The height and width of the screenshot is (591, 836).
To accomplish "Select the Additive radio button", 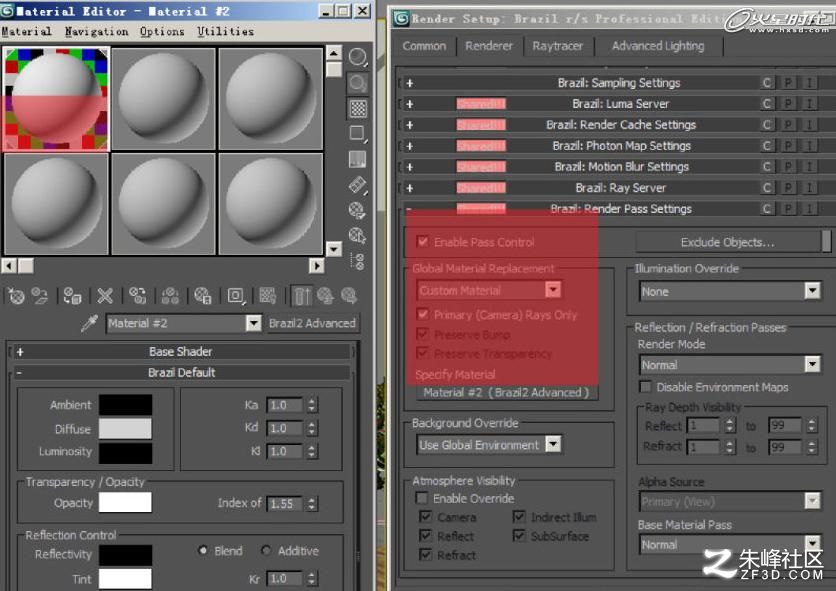I will (266, 550).
